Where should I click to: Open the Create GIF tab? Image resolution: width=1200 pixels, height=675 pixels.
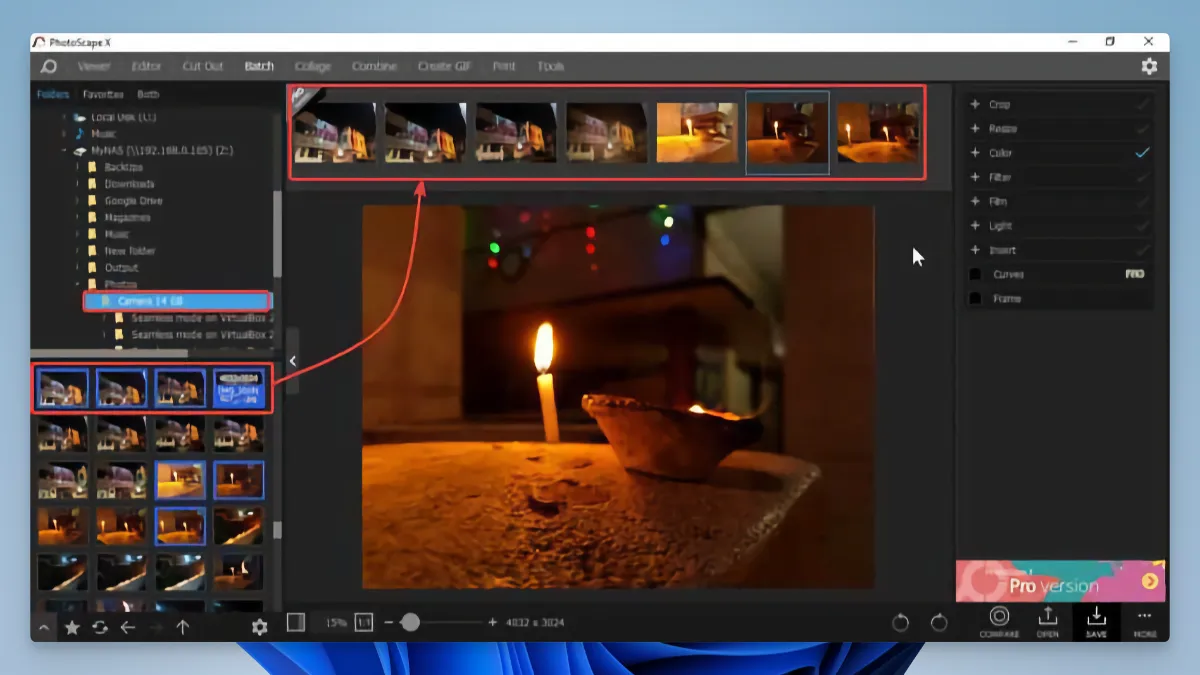pyautogui.click(x=443, y=66)
